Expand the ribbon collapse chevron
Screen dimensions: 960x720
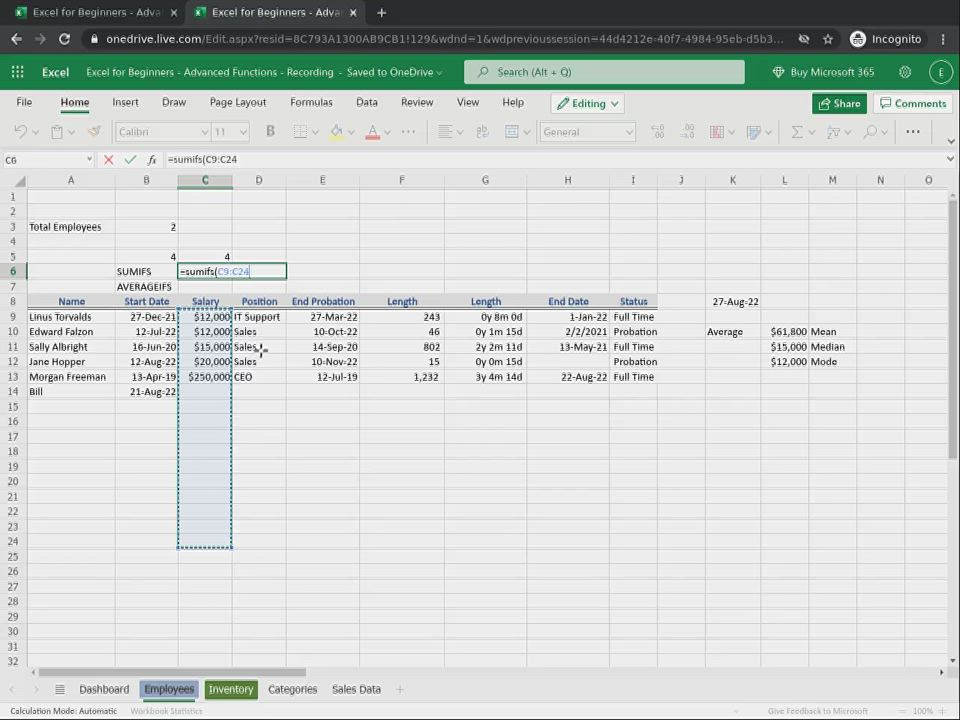pos(950,141)
